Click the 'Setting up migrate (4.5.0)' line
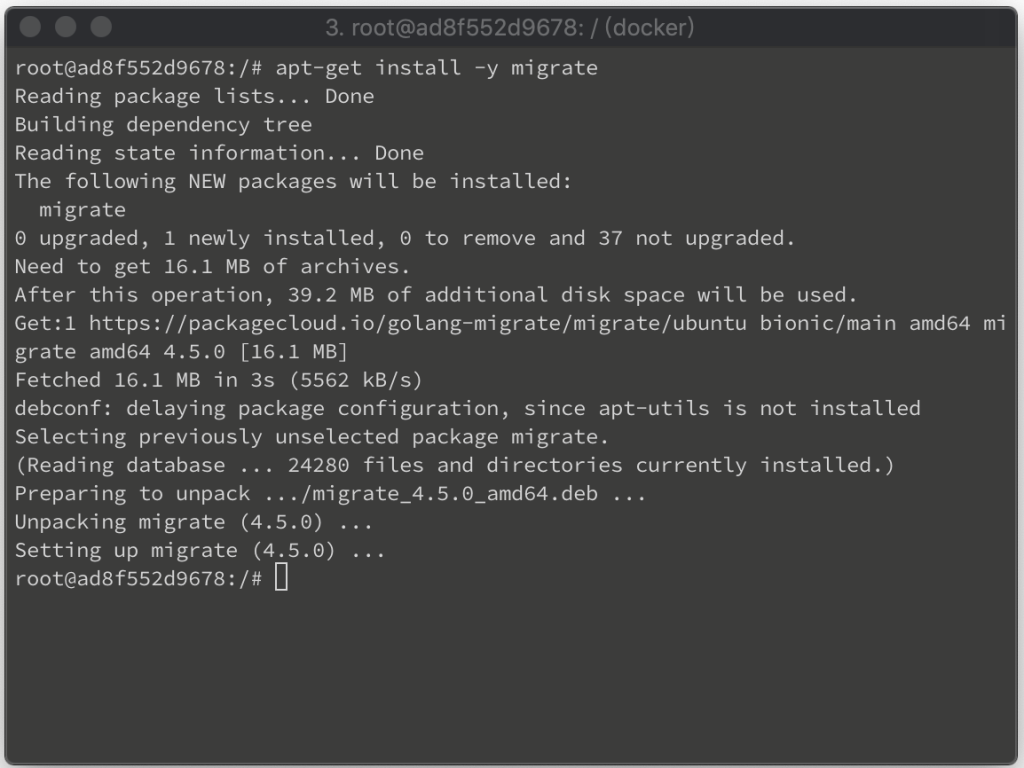Image resolution: width=1024 pixels, height=768 pixels. (x=200, y=551)
